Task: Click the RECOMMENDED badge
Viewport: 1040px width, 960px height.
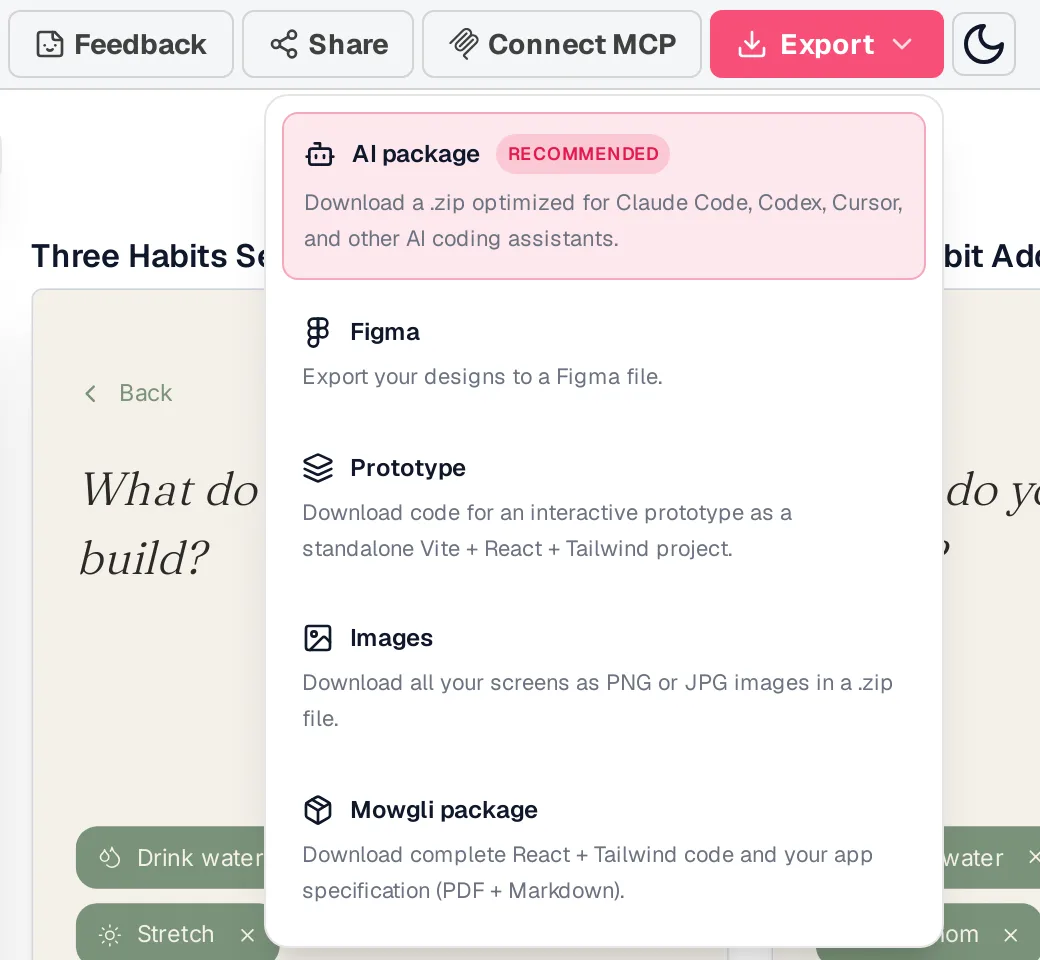Action: coord(583,154)
